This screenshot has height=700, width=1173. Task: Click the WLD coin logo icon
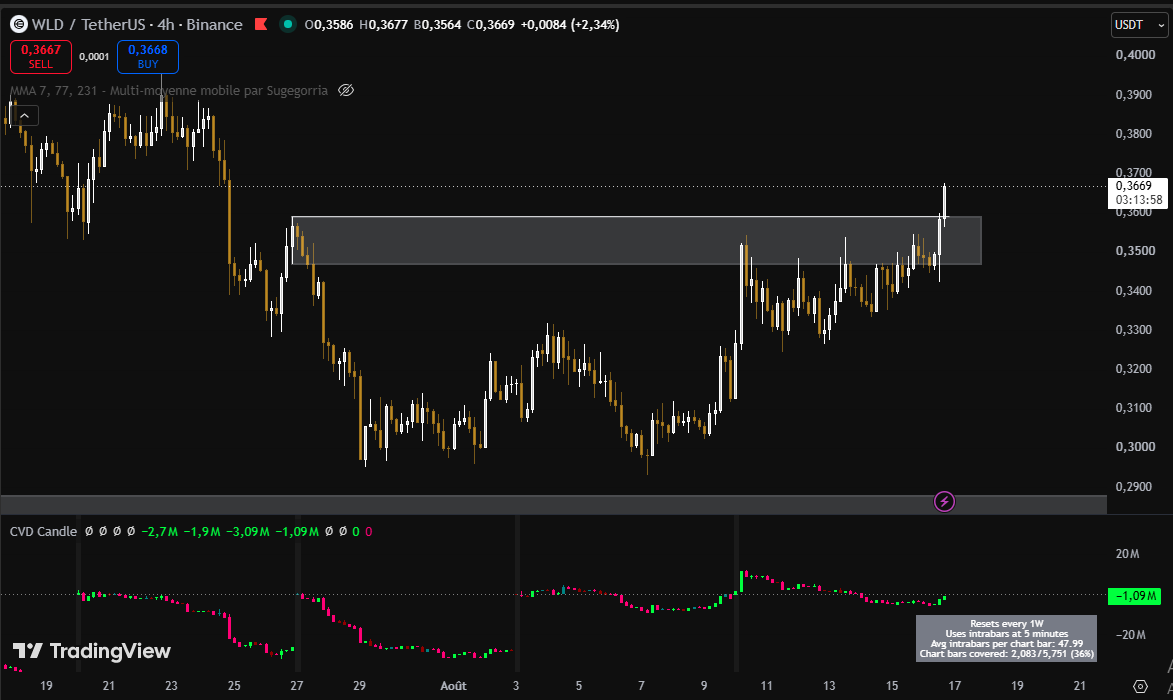[x=19, y=25]
